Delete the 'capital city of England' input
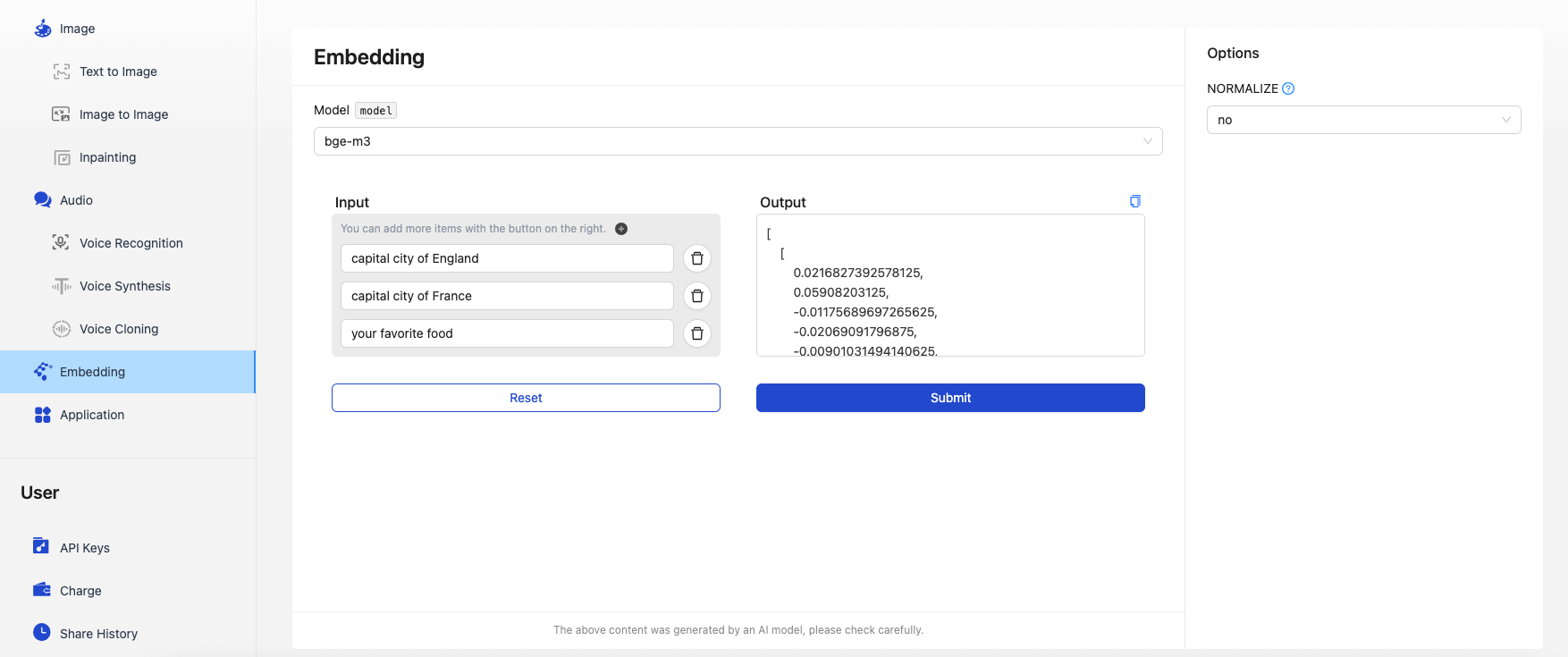This screenshot has width=1568, height=657. 697,258
